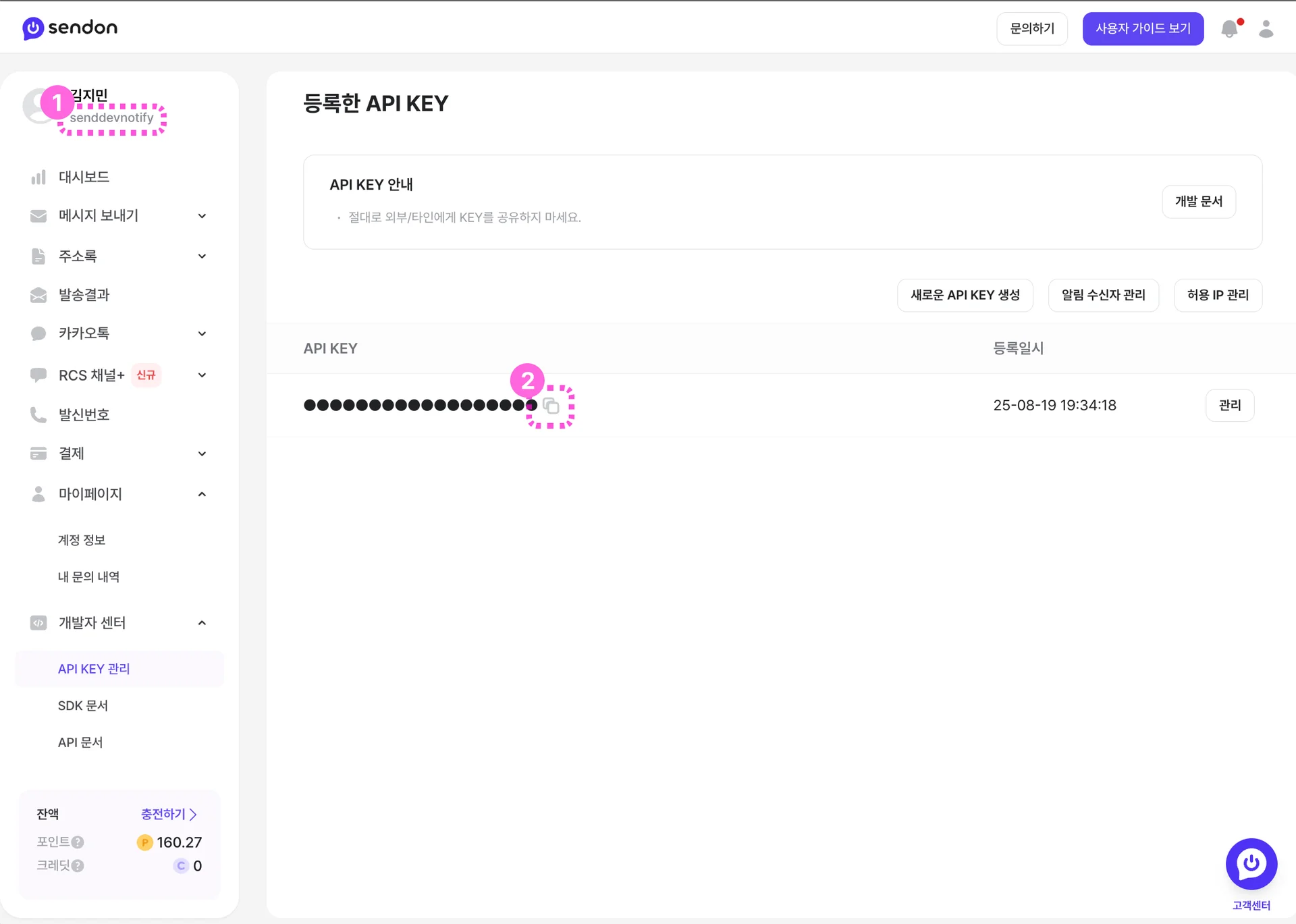Expand the 메시지 보내기 menu

coord(99,216)
